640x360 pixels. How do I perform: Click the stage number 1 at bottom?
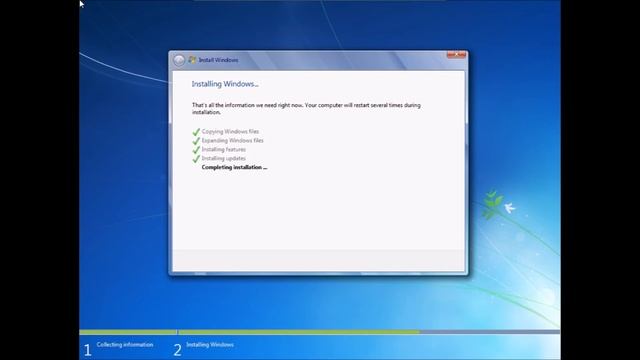point(87,350)
